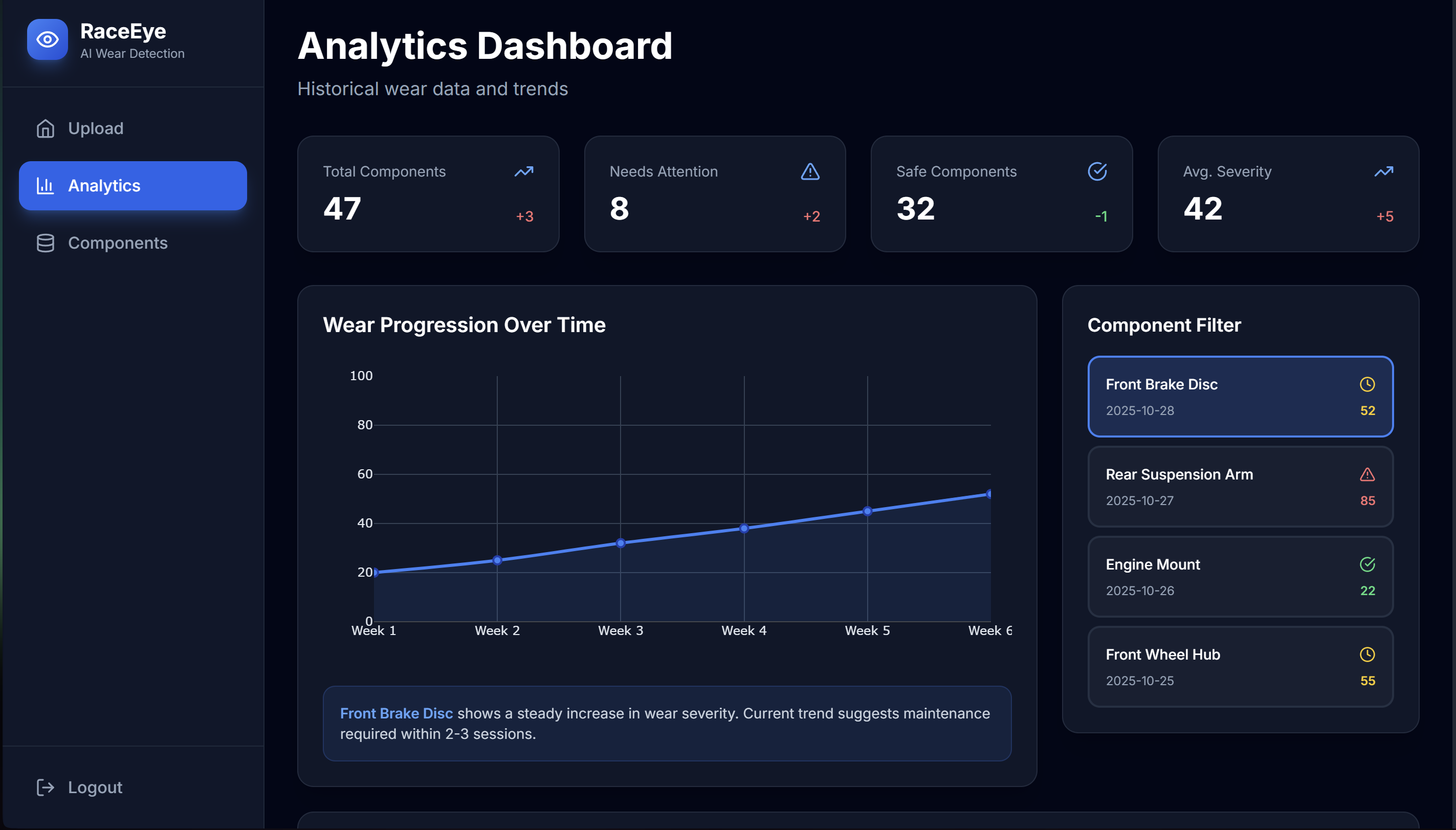1456x830 pixels.
Task: Click clock icon on Front Brake Disc
Action: 1367,384
